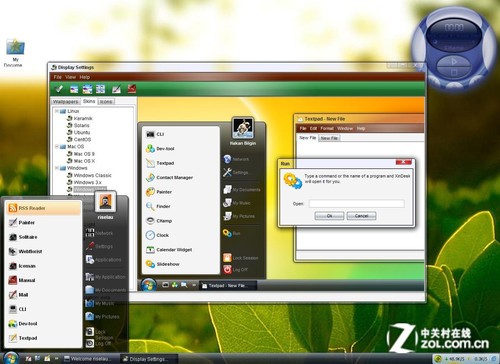Select Karamik skin in the tree
The width and height of the screenshot is (500, 364).
click(x=83, y=118)
